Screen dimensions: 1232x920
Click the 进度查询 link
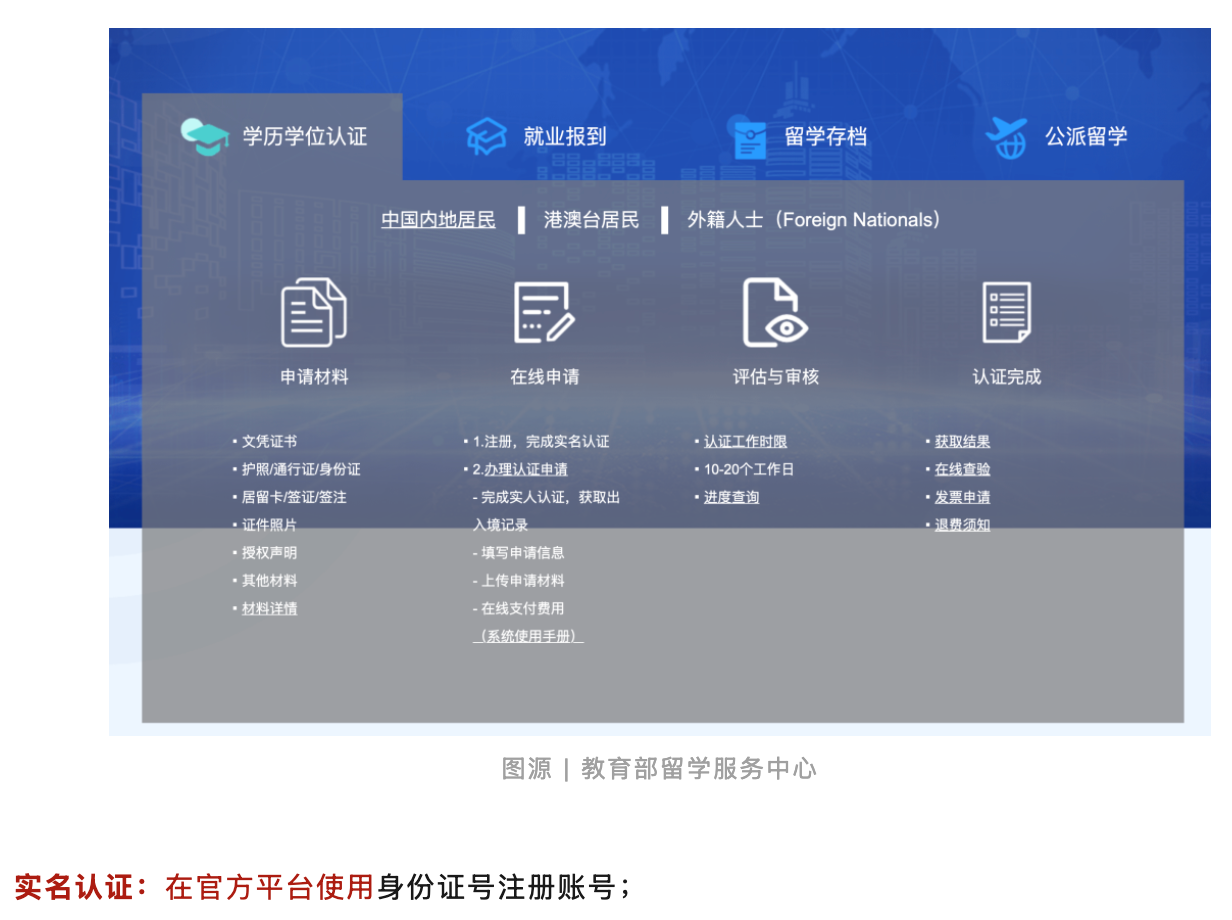pos(731,498)
